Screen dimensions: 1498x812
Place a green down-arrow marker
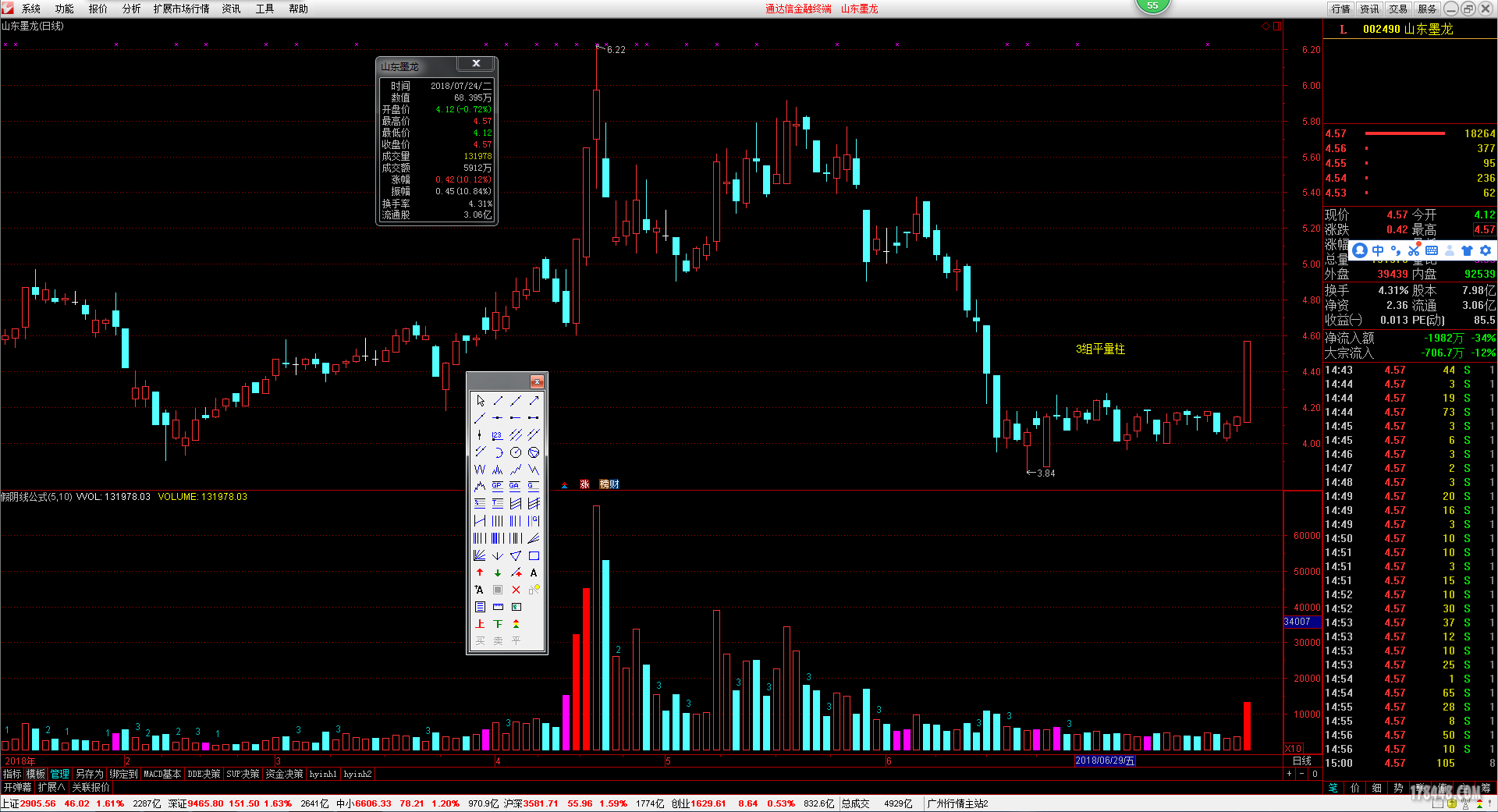[498, 573]
